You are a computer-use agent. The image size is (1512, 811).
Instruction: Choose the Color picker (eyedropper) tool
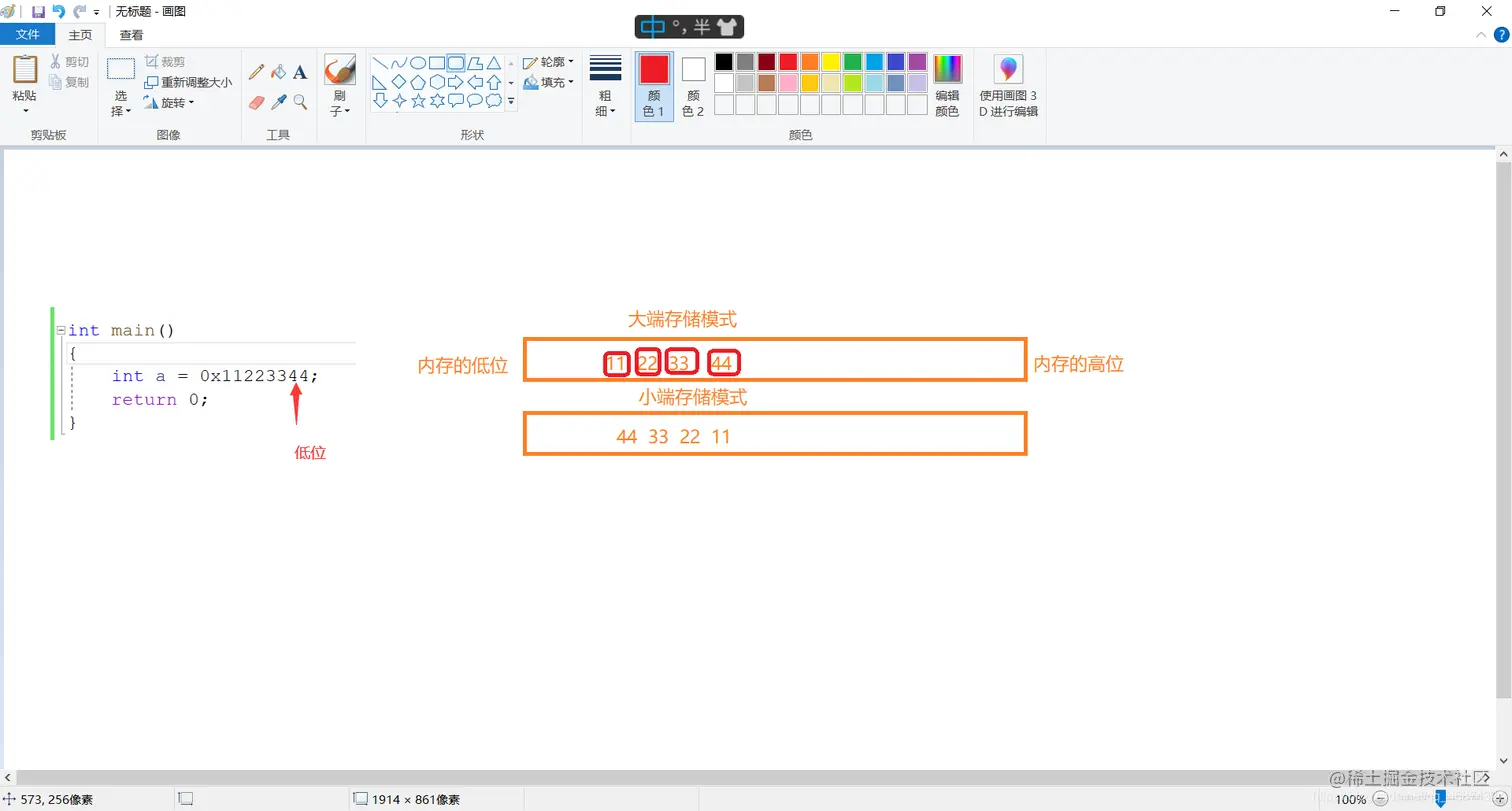tap(277, 101)
